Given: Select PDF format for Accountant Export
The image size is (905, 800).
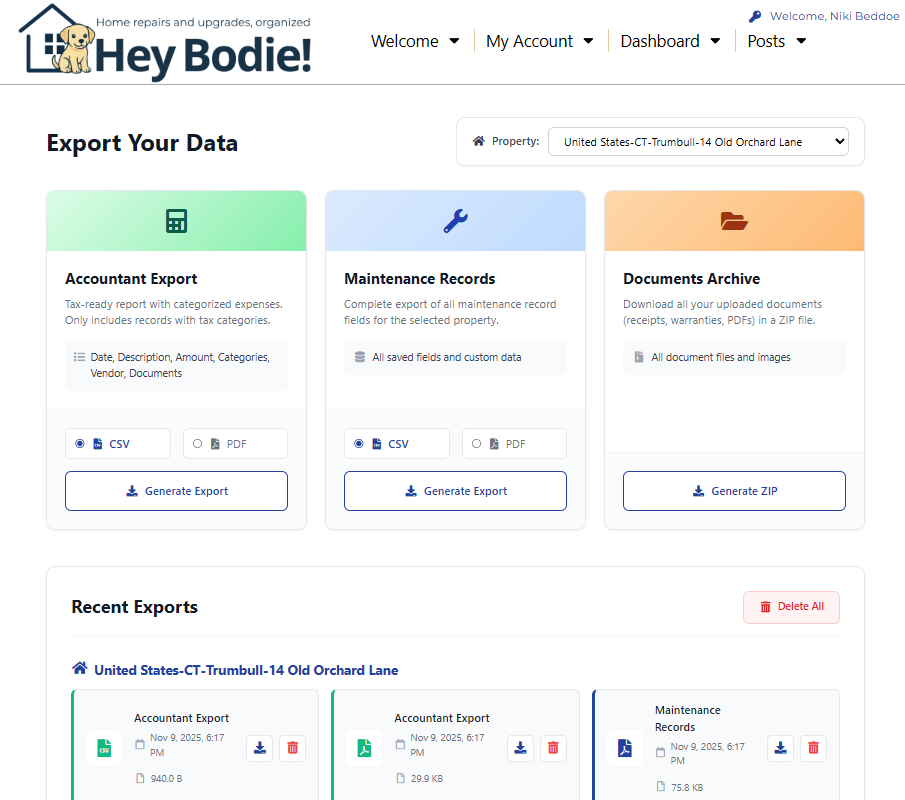Looking at the screenshot, I should [198, 444].
